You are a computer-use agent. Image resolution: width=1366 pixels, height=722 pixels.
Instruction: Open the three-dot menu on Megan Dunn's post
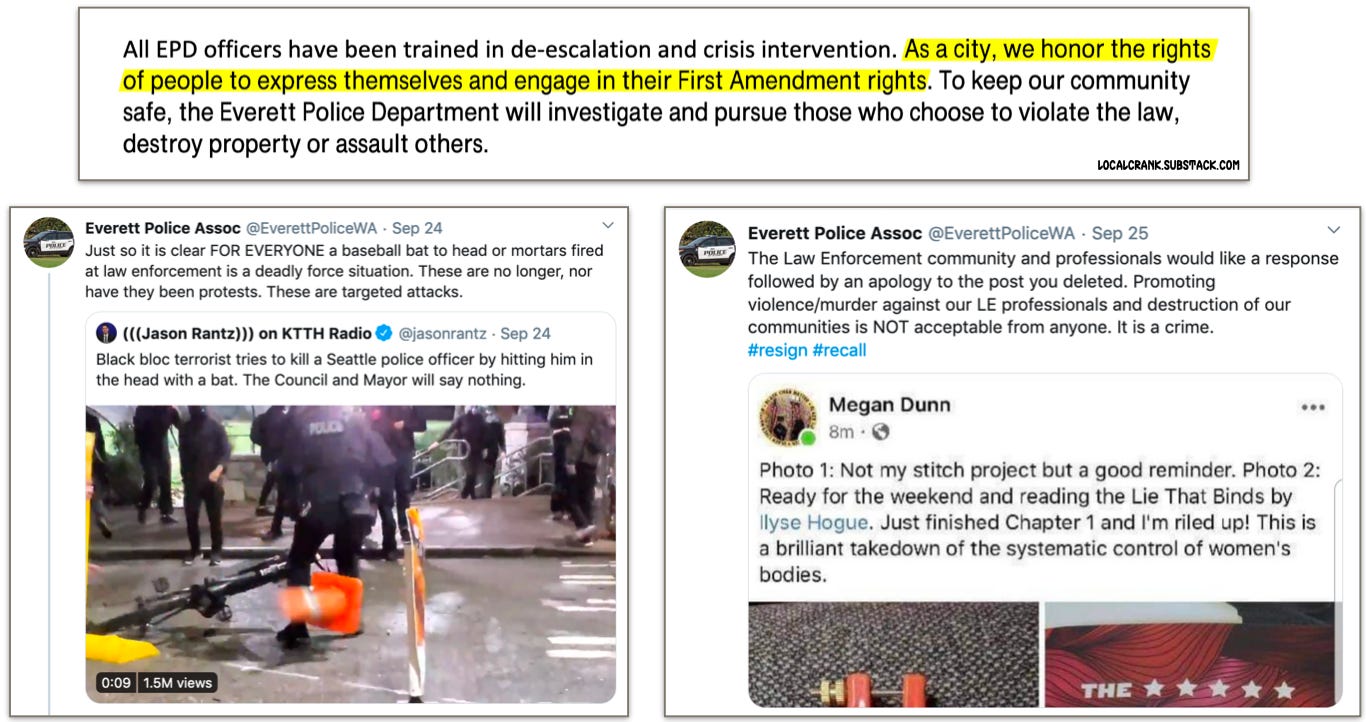coord(1311,407)
